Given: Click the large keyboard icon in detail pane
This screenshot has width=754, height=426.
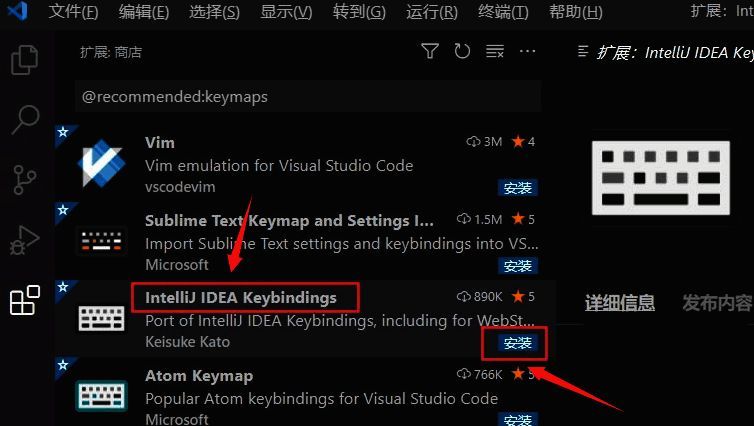Looking at the screenshot, I should (x=661, y=178).
